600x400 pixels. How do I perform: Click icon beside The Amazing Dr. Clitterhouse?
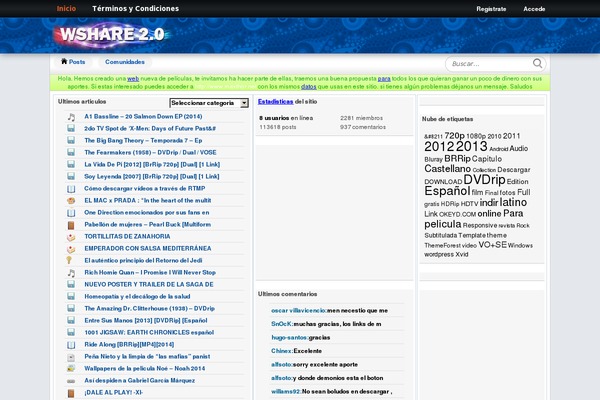coord(71,308)
